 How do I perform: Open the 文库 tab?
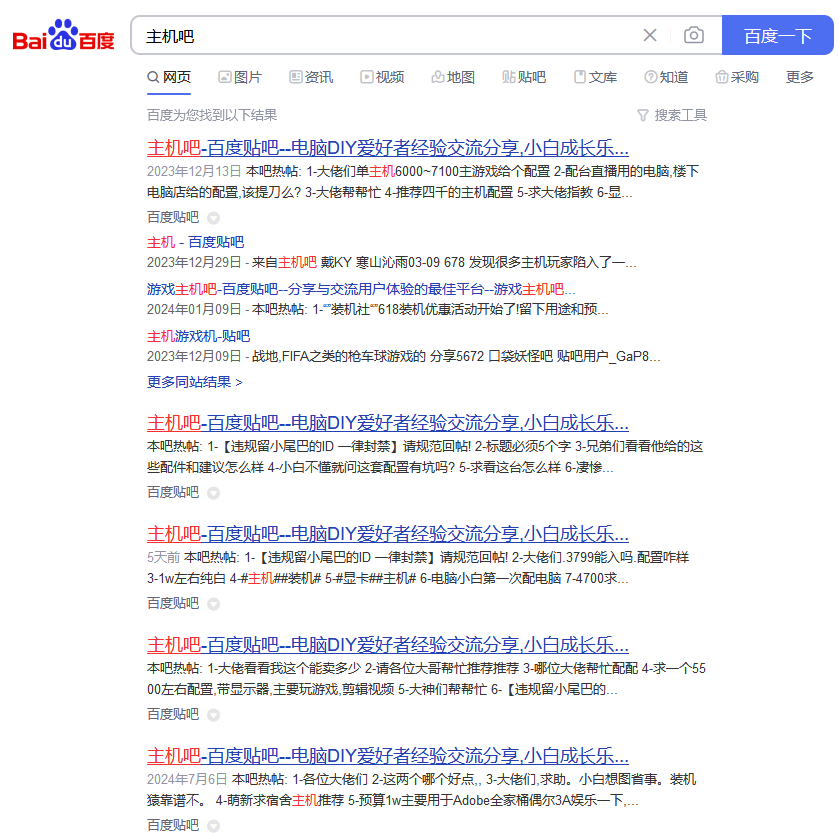596,78
